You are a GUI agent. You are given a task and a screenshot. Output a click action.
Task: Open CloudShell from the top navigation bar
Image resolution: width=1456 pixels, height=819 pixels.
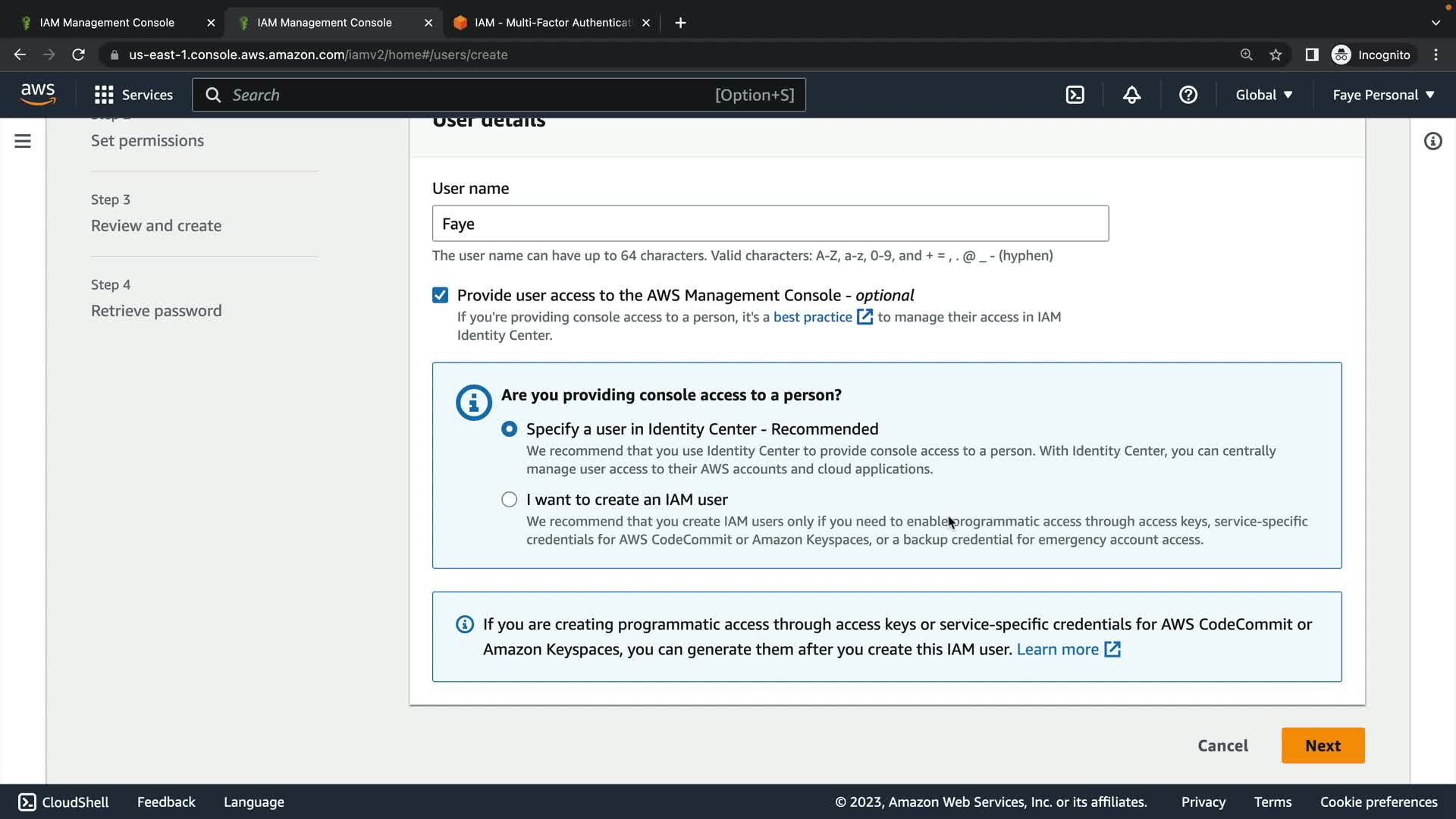pyautogui.click(x=1075, y=95)
